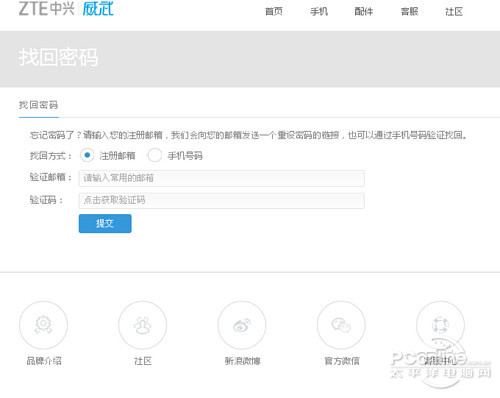Image resolution: width=500 pixels, height=398 pixels.
Task: Select the 找回密码 tab
Action: [38, 105]
